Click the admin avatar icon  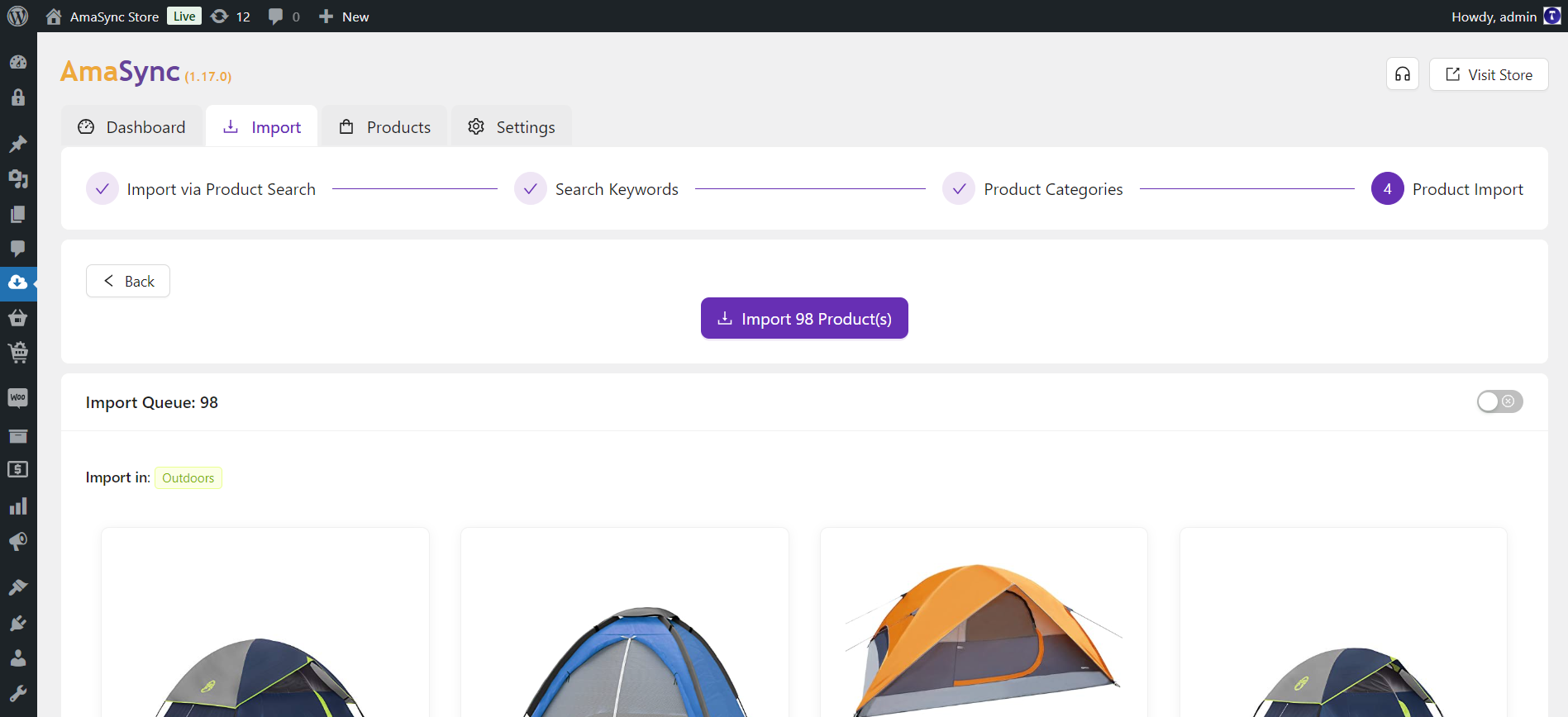[1552, 17]
